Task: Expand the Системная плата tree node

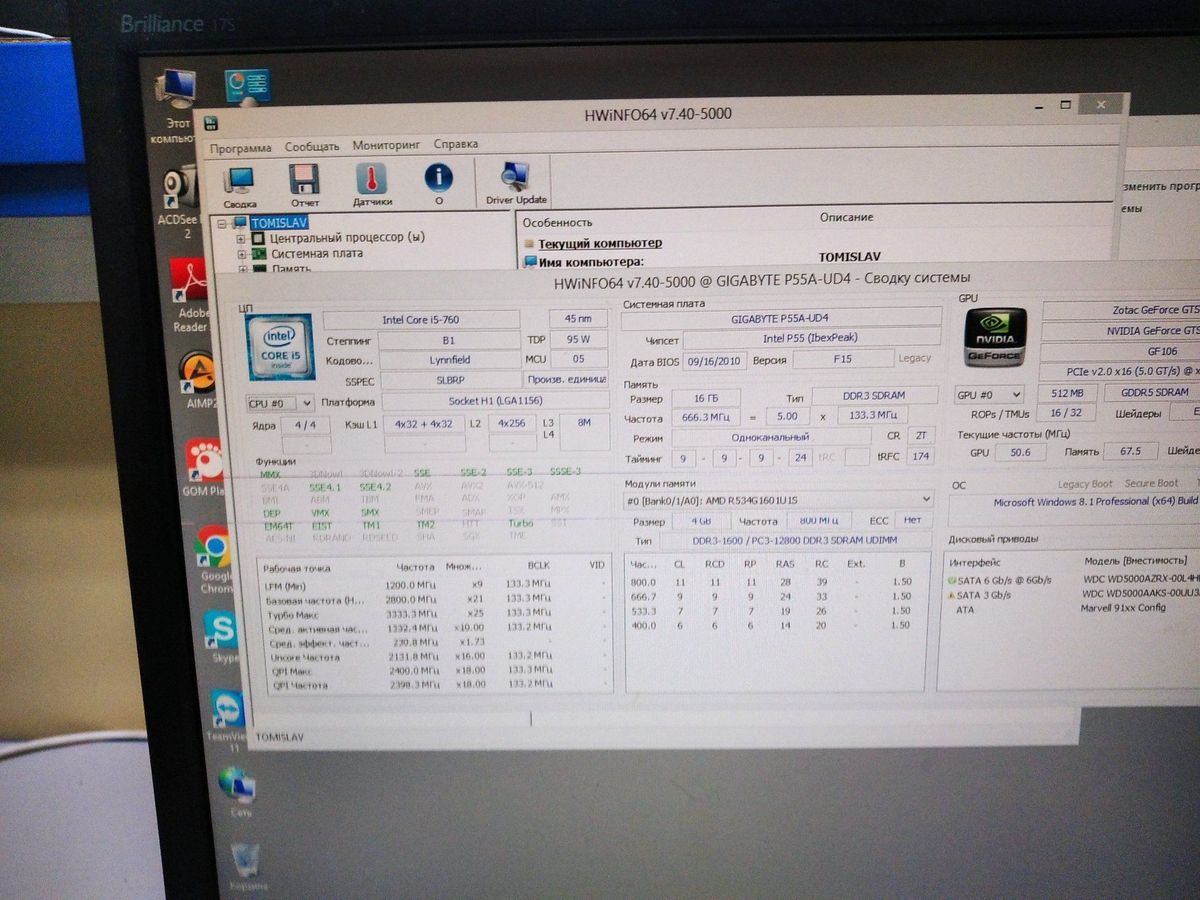Action: pos(241,255)
